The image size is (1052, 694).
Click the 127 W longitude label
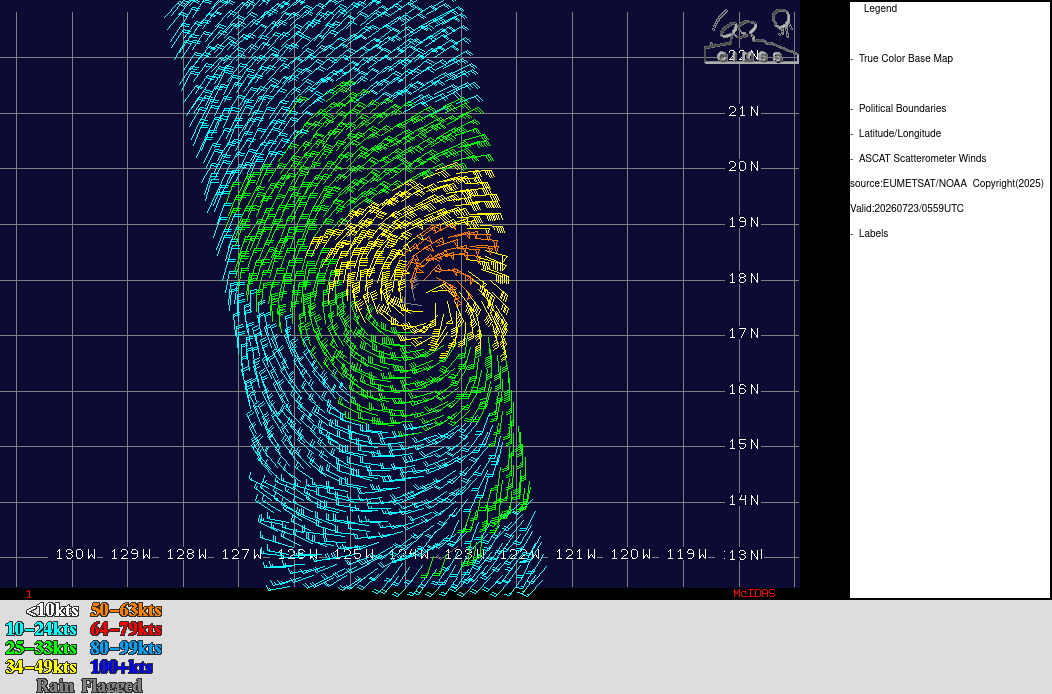[x=243, y=554]
